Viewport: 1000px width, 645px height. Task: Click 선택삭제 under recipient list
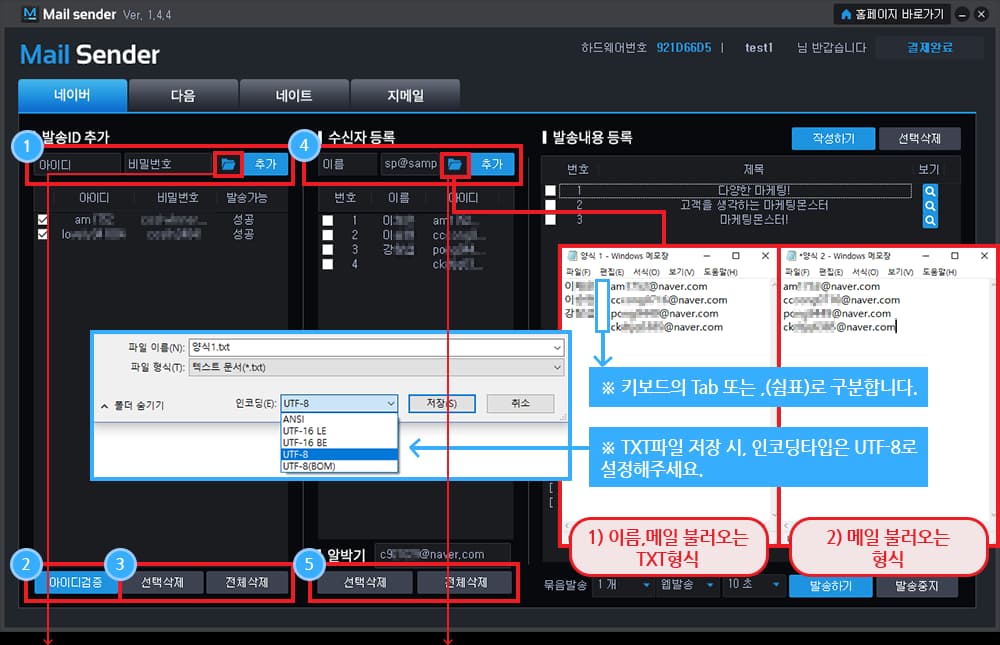[x=365, y=582]
